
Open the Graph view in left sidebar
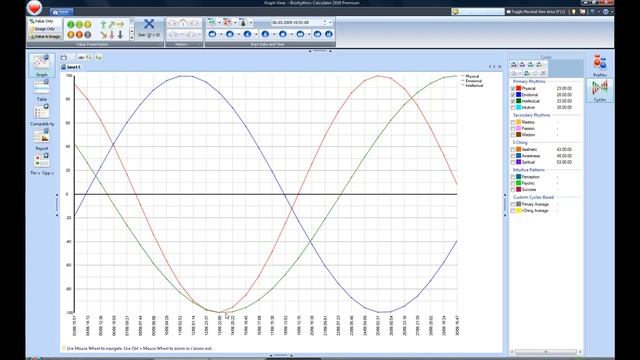[42, 65]
